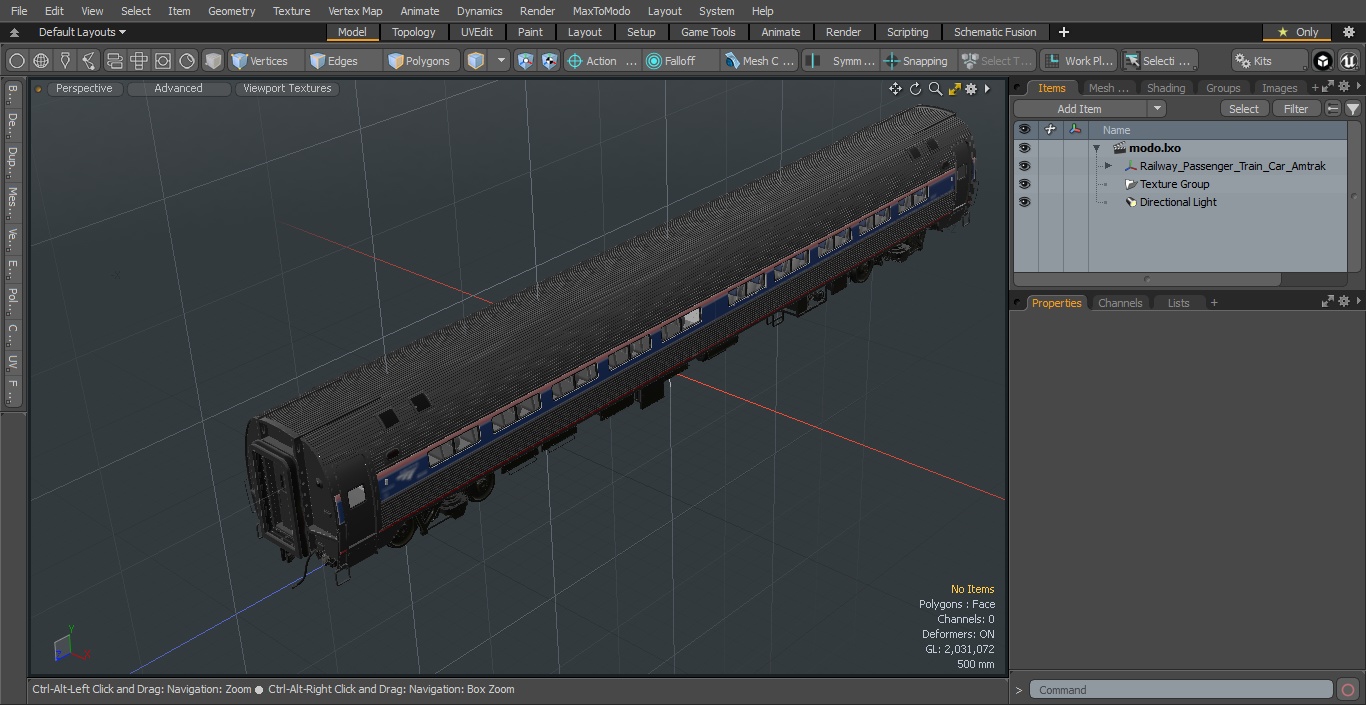The width and height of the screenshot is (1366, 705).
Task: Click the solid gray cube icon
Action: pos(213,61)
